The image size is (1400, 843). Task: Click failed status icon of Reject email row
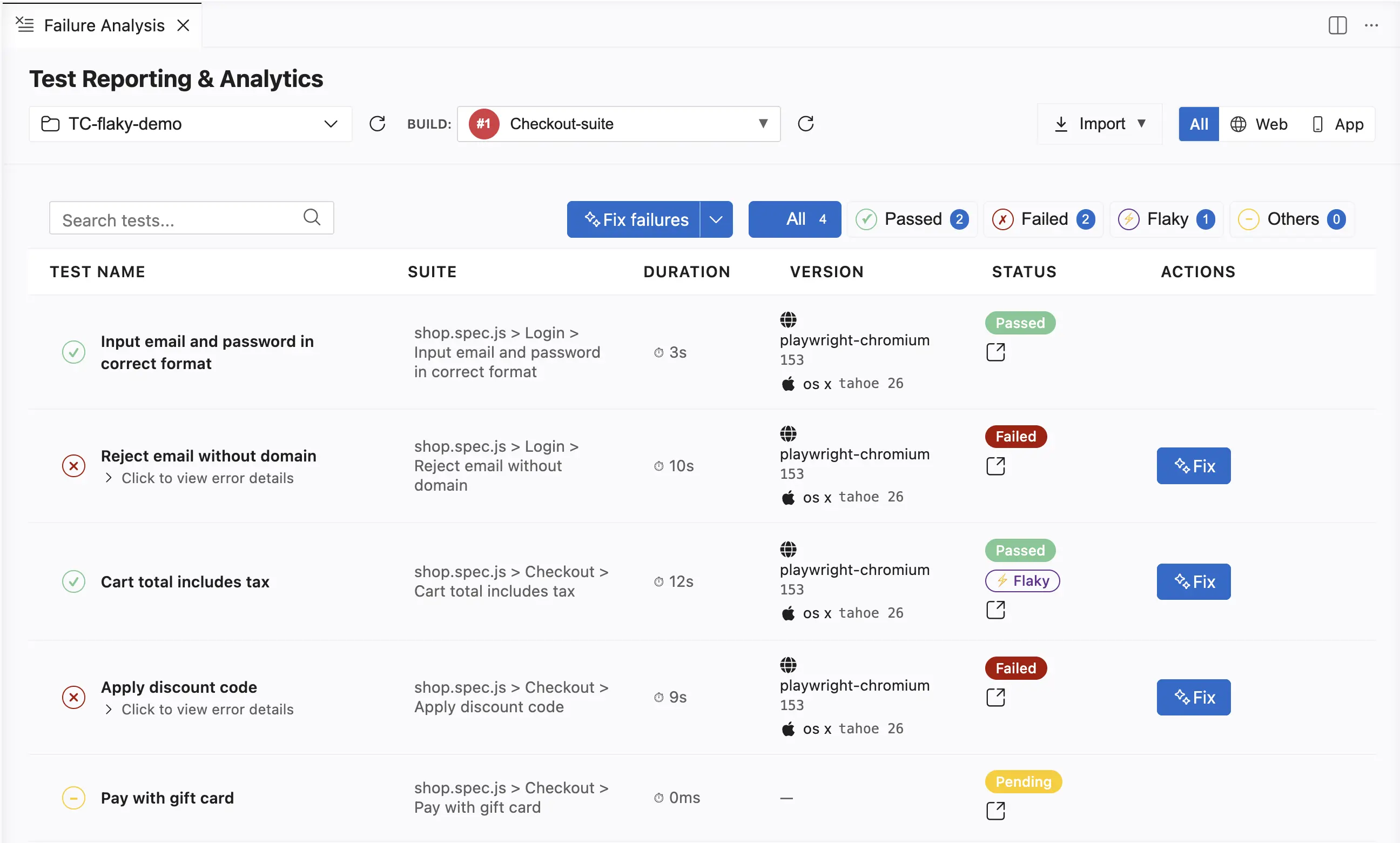[74, 466]
